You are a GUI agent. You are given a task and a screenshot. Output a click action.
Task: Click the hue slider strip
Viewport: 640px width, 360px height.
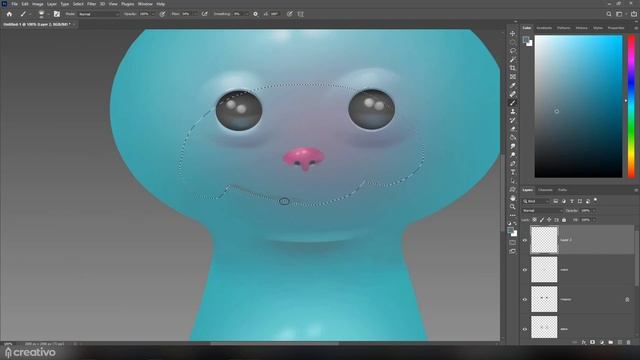pos(631,106)
